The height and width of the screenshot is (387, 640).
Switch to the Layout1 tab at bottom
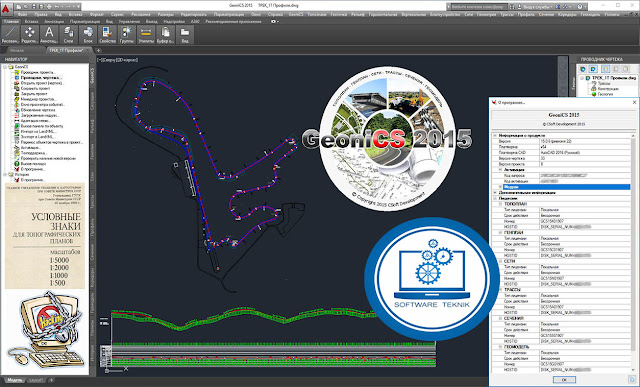[36, 380]
